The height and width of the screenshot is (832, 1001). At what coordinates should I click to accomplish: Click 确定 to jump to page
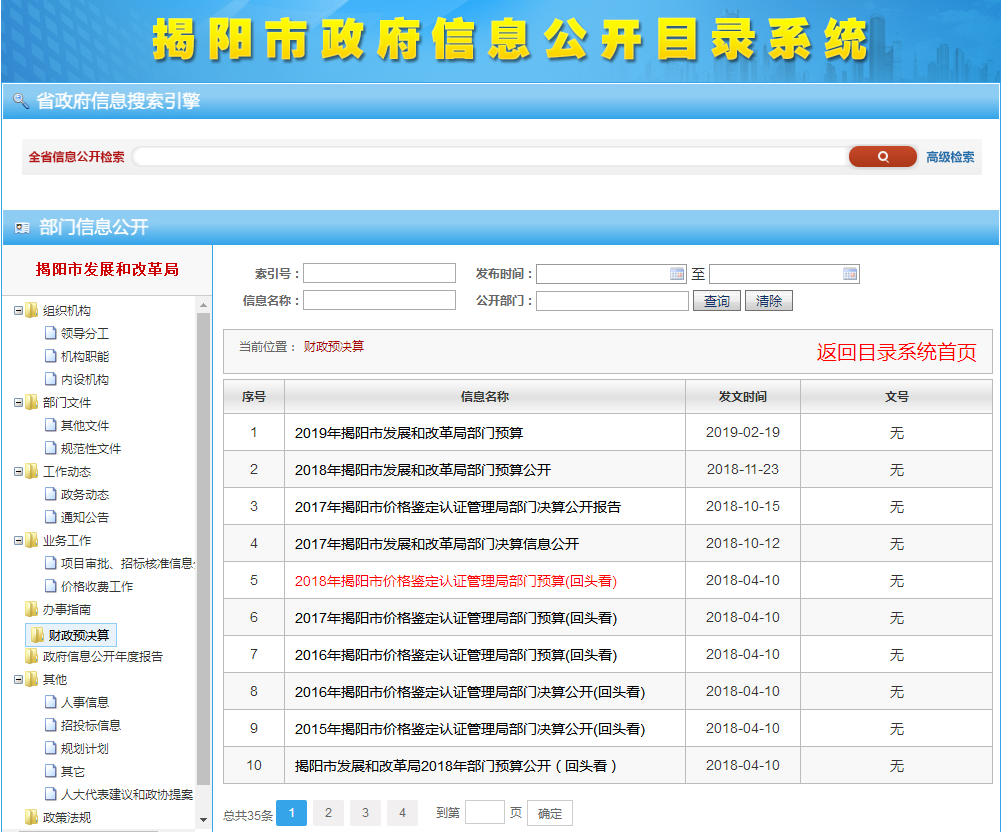coord(550,813)
